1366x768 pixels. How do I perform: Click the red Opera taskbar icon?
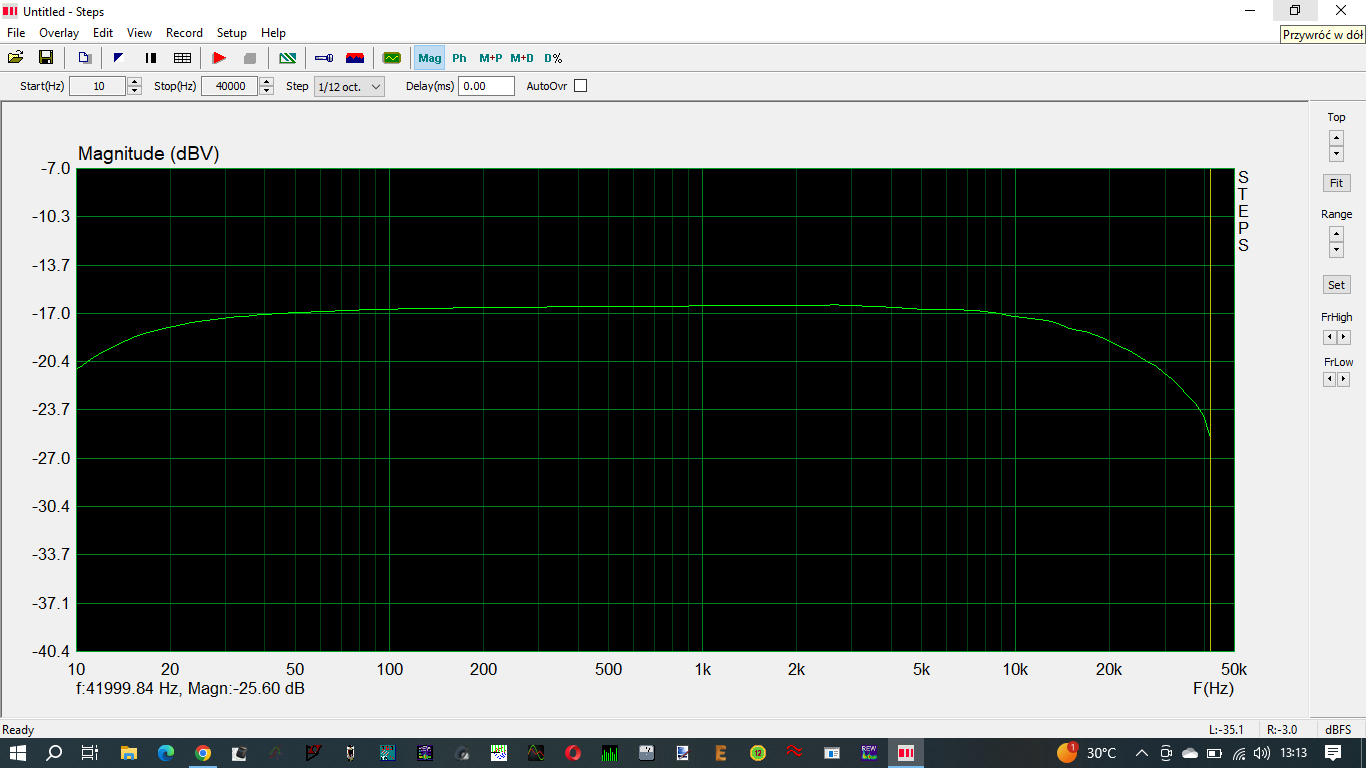coord(573,752)
